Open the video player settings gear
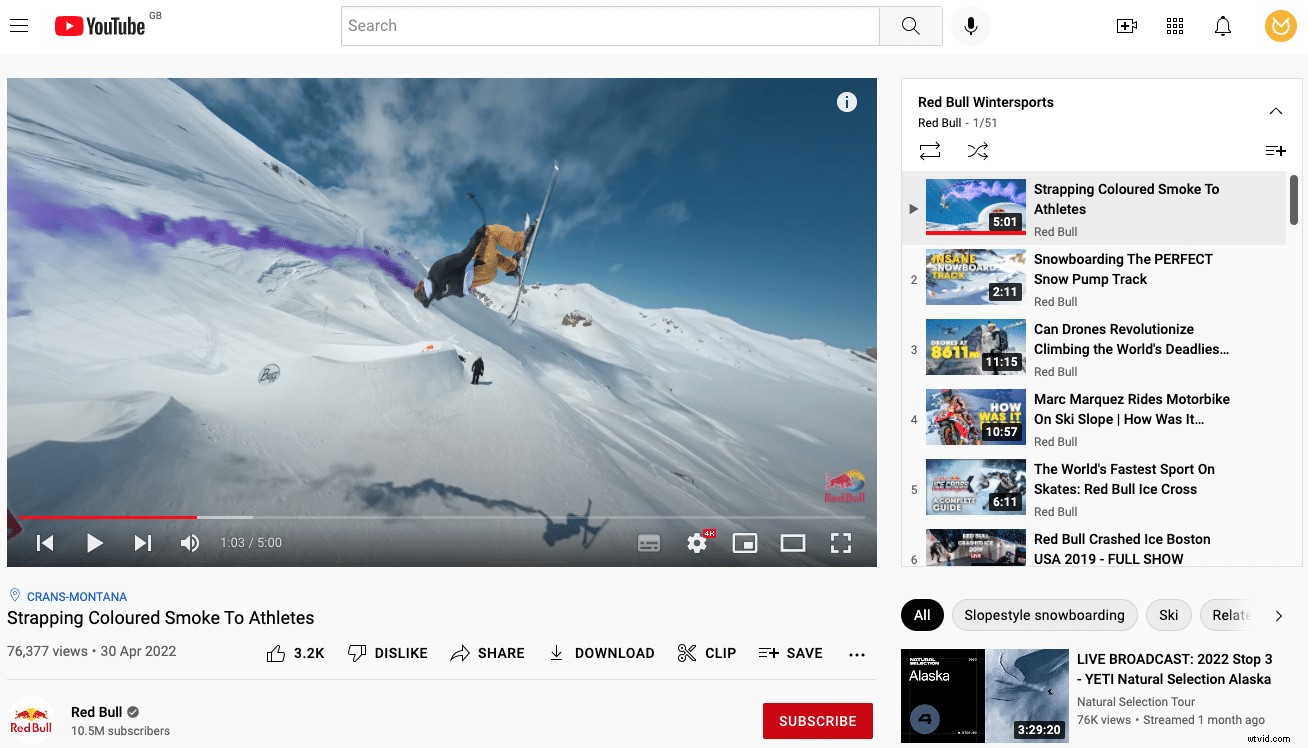The image size is (1308, 748). tap(697, 542)
